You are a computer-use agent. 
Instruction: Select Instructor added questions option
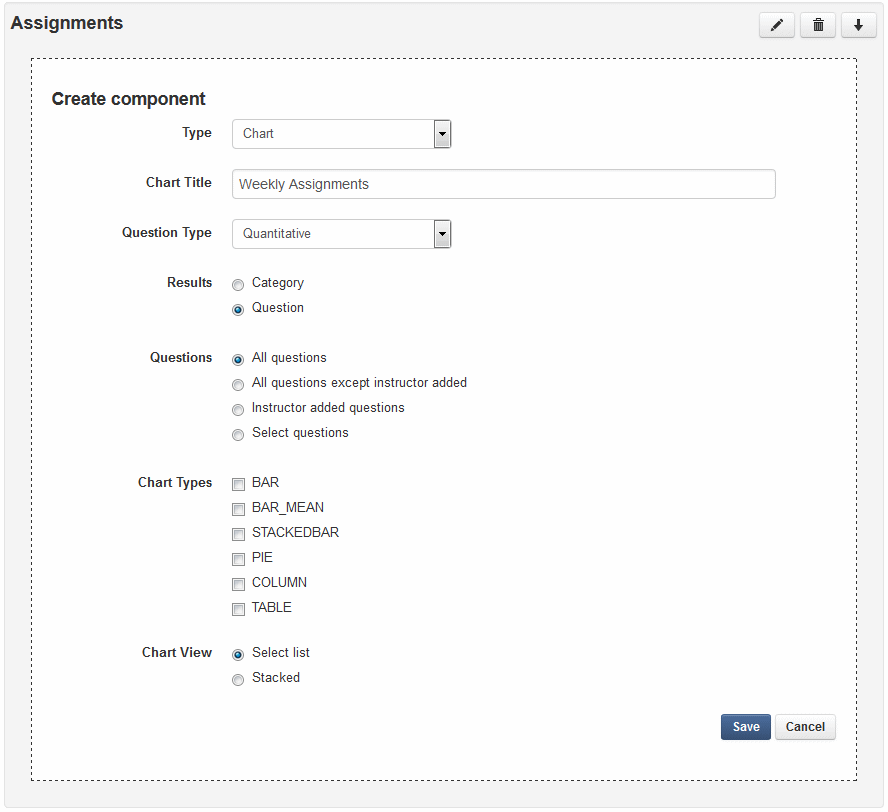click(238, 410)
